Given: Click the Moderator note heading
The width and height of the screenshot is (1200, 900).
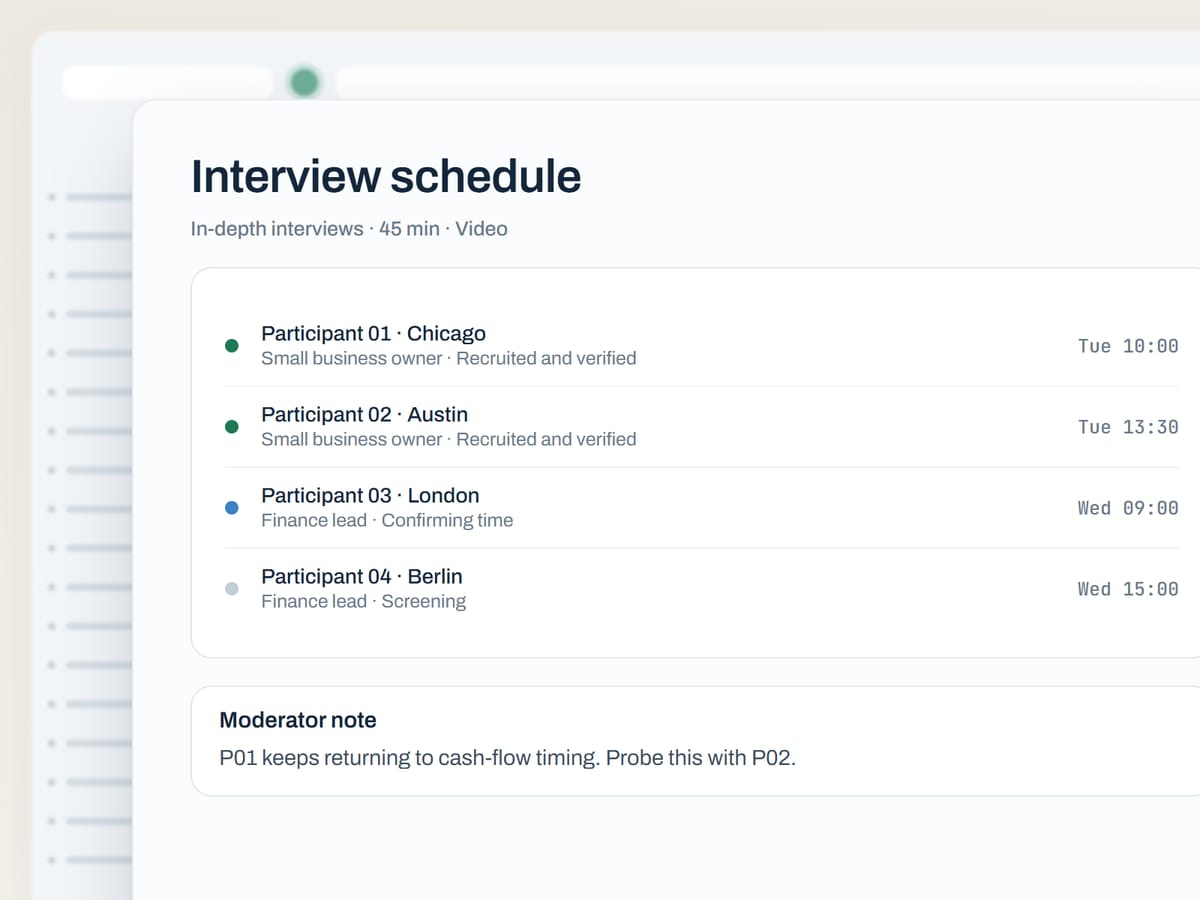Looking at the screenshot, I should point(298,720).
